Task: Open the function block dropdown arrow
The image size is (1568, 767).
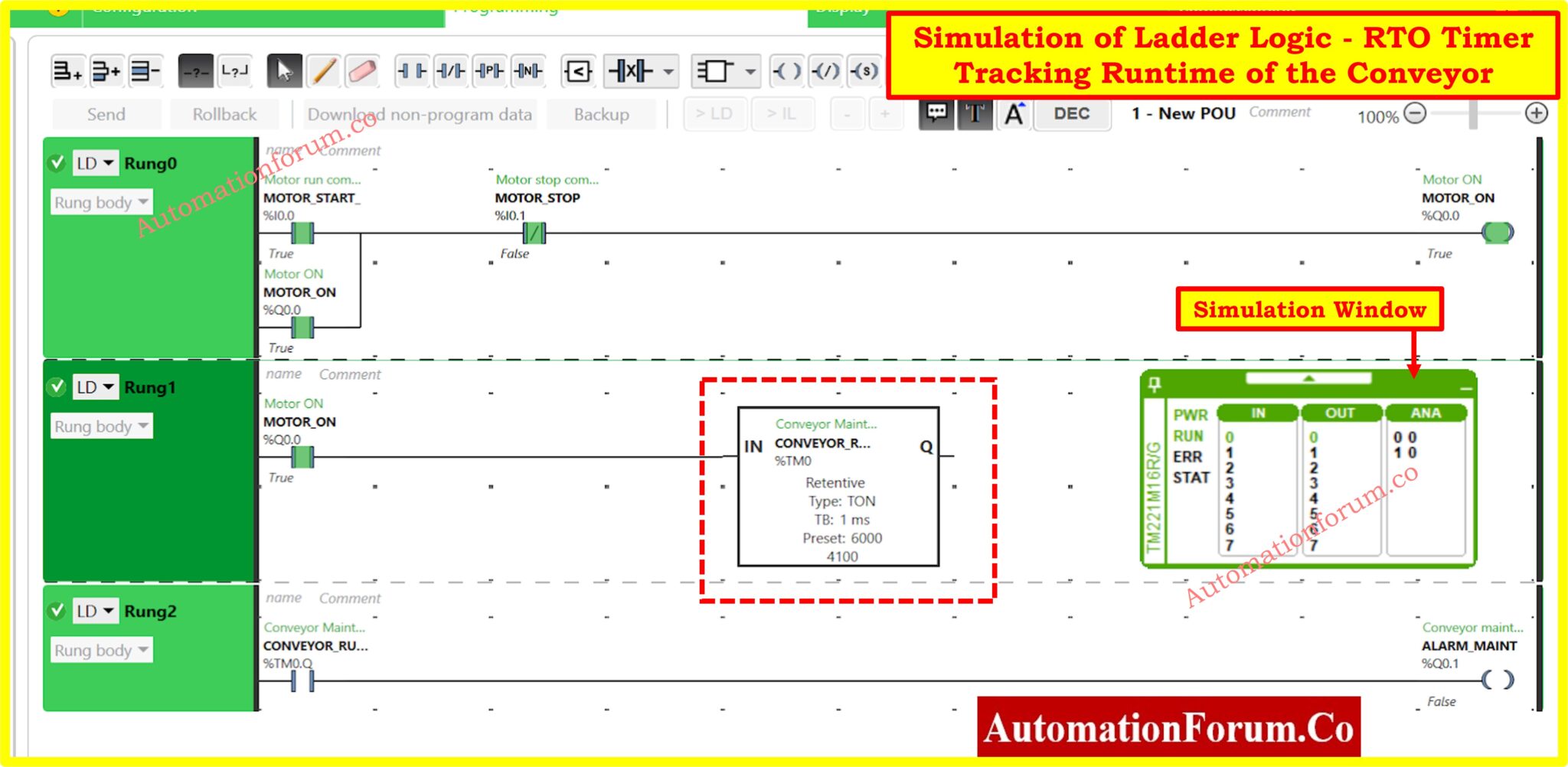Action: pyautogui.click(x=749, y=71)
